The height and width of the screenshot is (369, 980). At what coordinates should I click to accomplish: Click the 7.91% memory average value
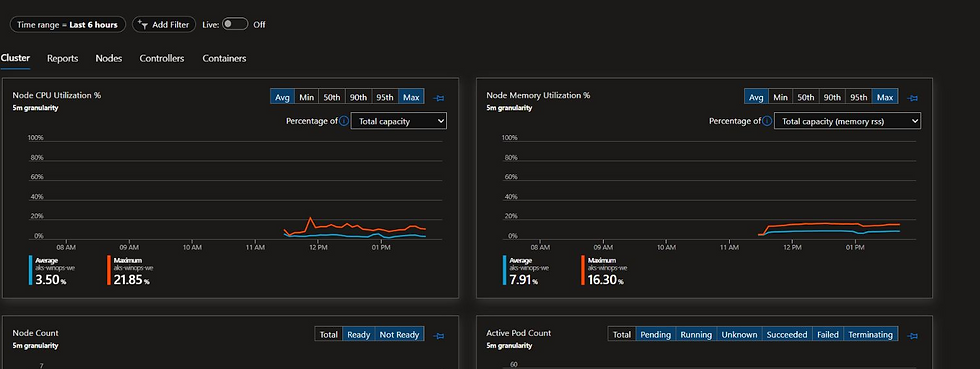(x=525, y=280)
